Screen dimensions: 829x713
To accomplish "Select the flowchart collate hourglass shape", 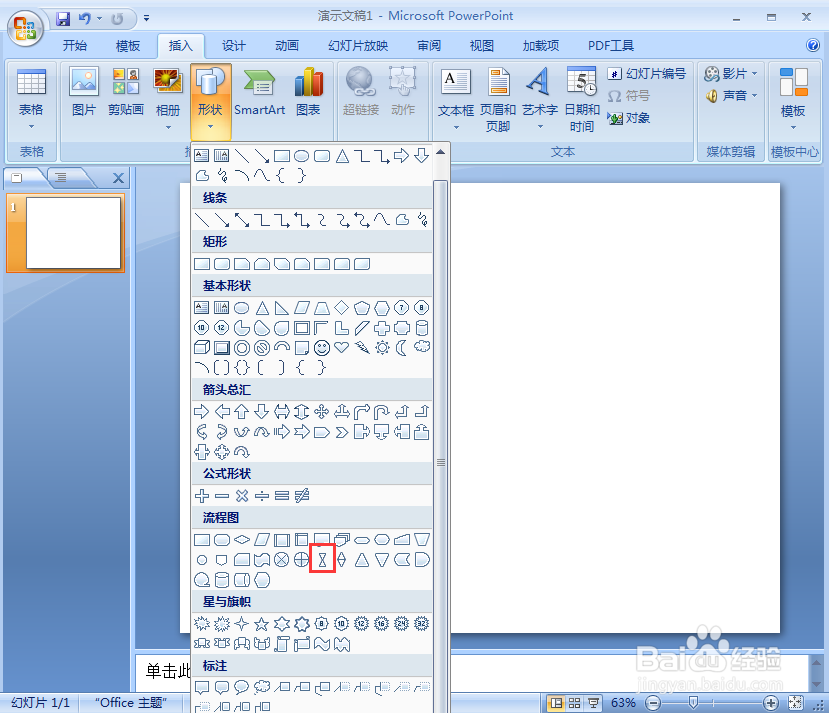I will [322, 559].
